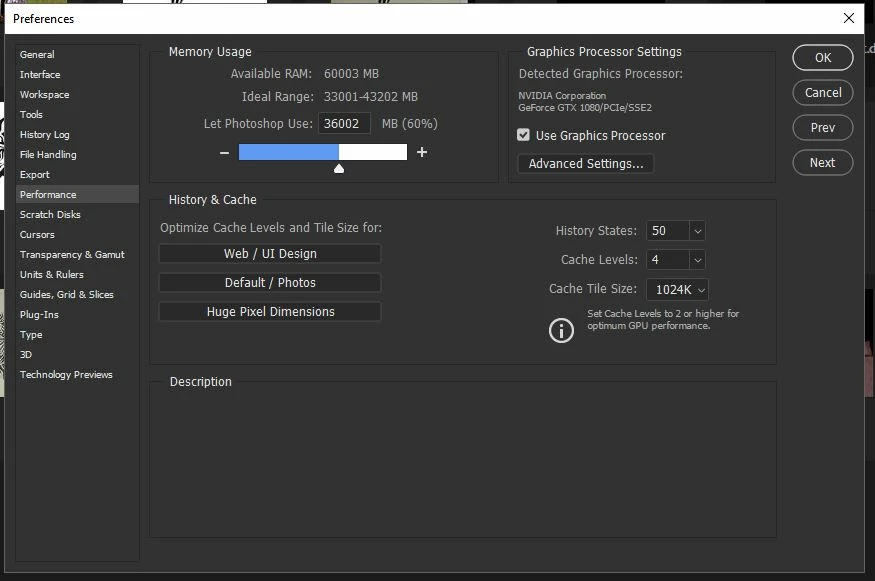Open the History States dropdown

click(697, 231)
